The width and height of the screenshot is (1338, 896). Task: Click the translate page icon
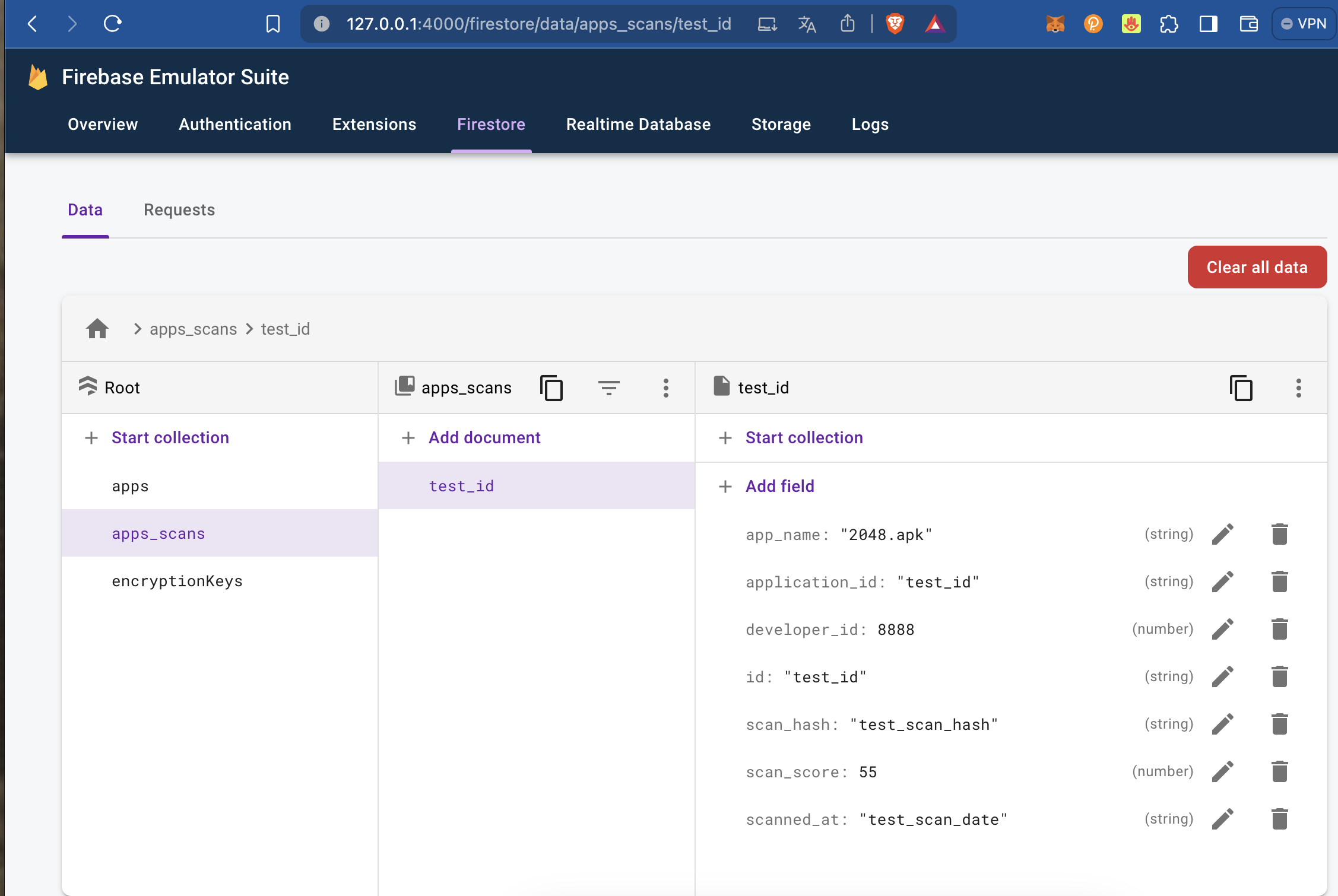pyautogui.click(x=807, y=24)
